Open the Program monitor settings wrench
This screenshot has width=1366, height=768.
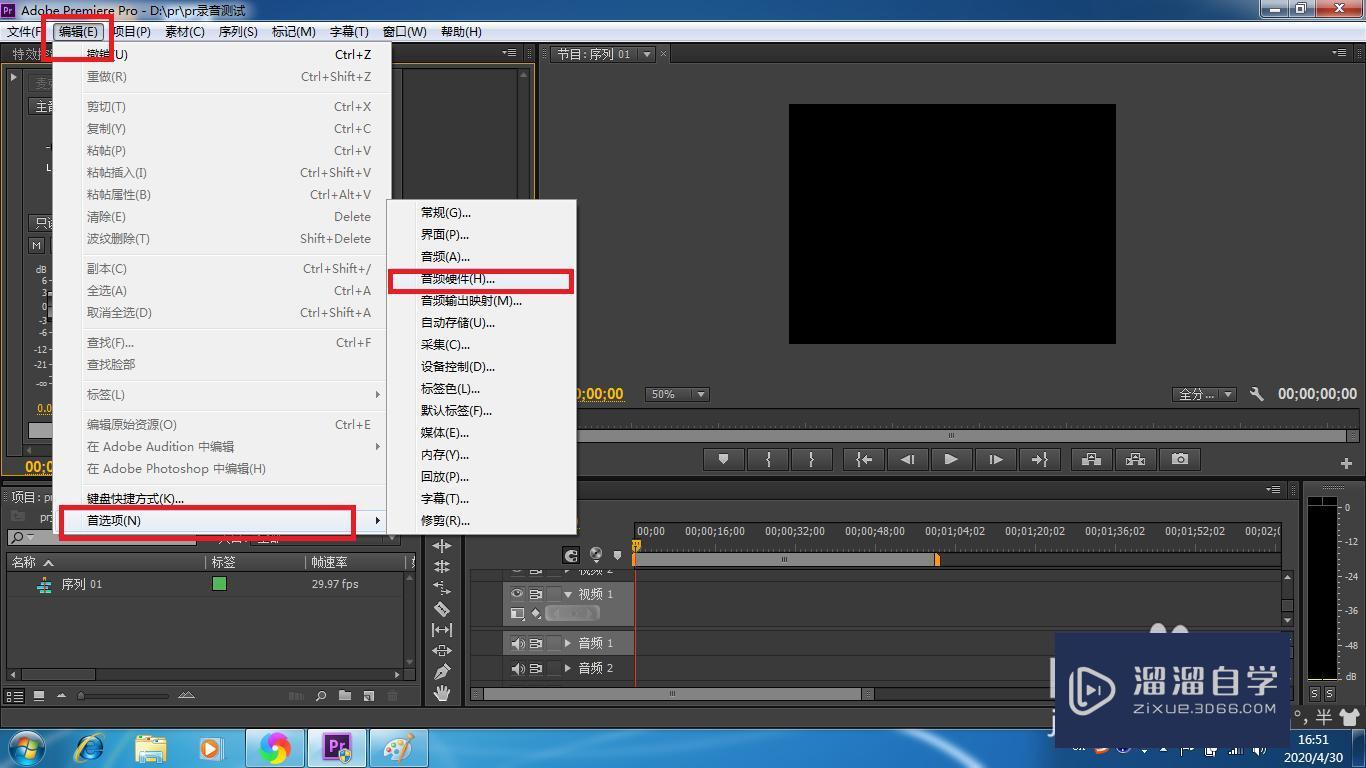pos(1257,394)
